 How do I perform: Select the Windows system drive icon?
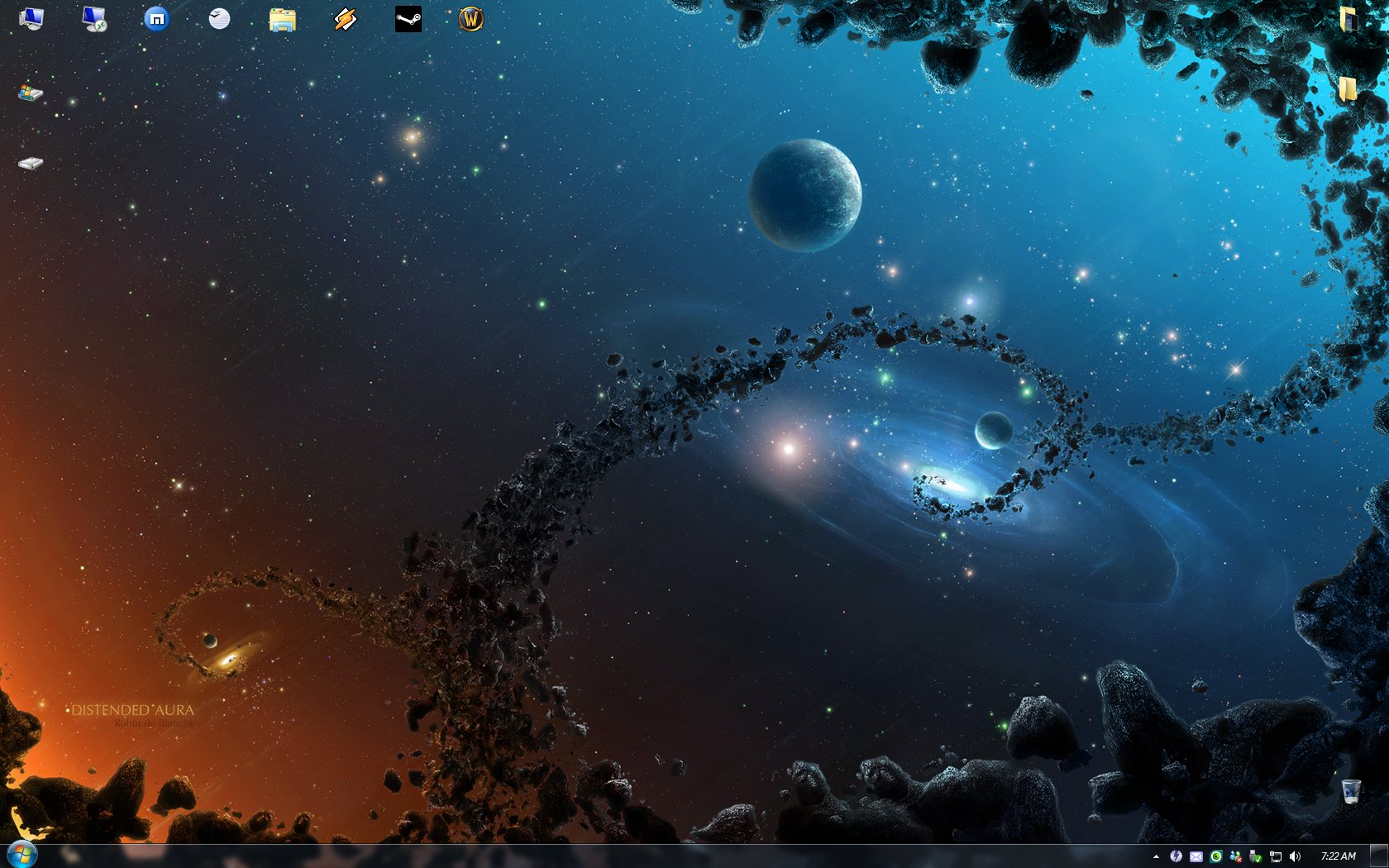point(31,92)
